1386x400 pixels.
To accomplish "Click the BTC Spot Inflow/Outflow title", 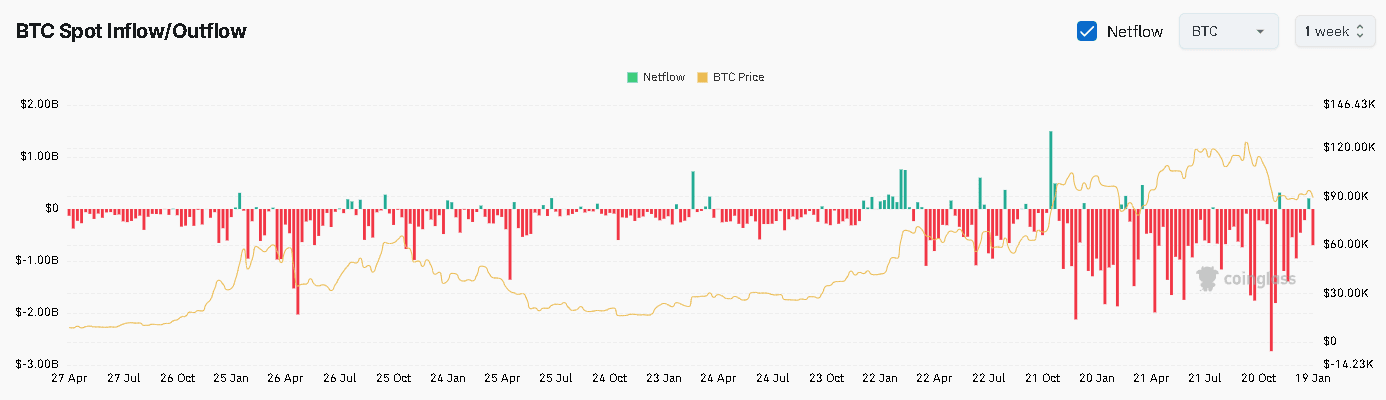I will [131, 31].
